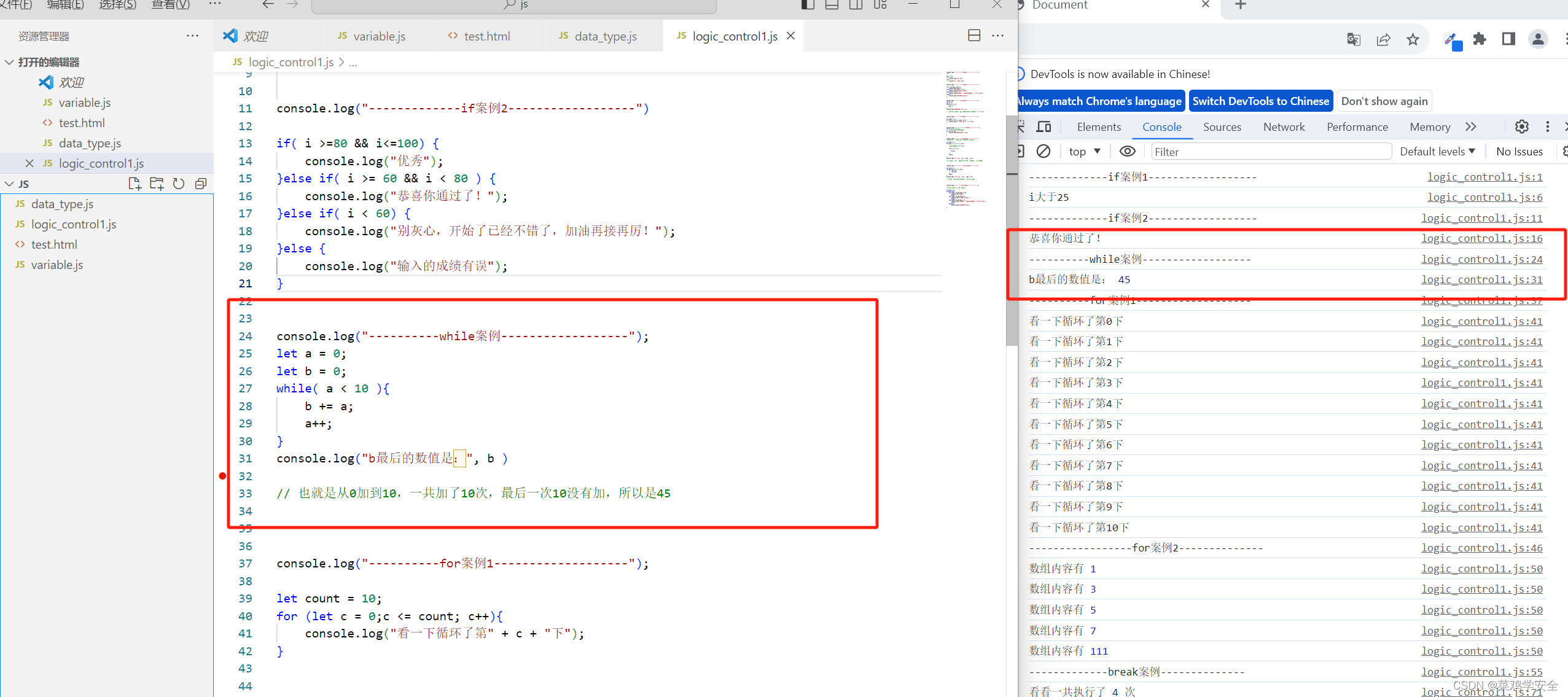The width and height of the screenshot is (1568, 697).
Task: Click Chrome share page icon
Action: coord(1383,39)
